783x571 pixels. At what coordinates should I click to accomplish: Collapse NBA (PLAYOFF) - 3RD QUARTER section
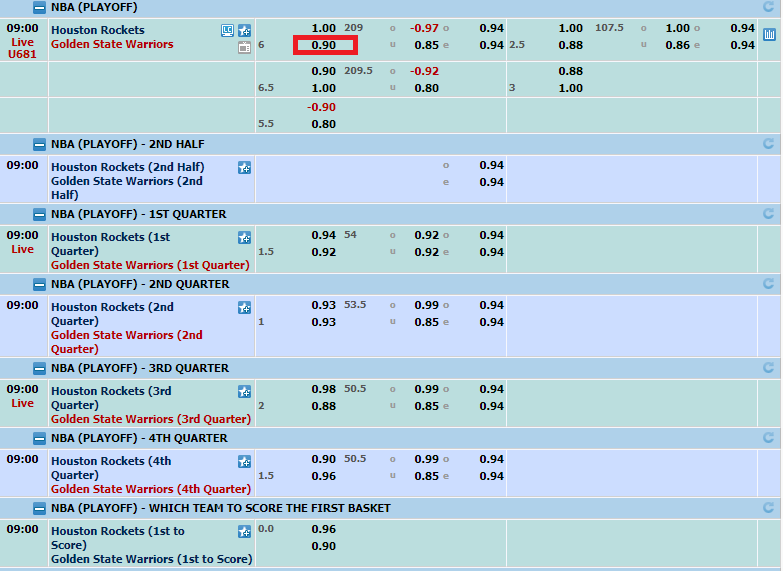click(x=39, y=369)
